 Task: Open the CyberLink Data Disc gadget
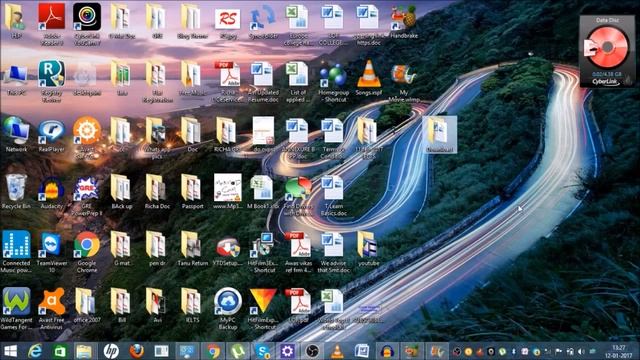pyautogui.click(x=607, y=51)
